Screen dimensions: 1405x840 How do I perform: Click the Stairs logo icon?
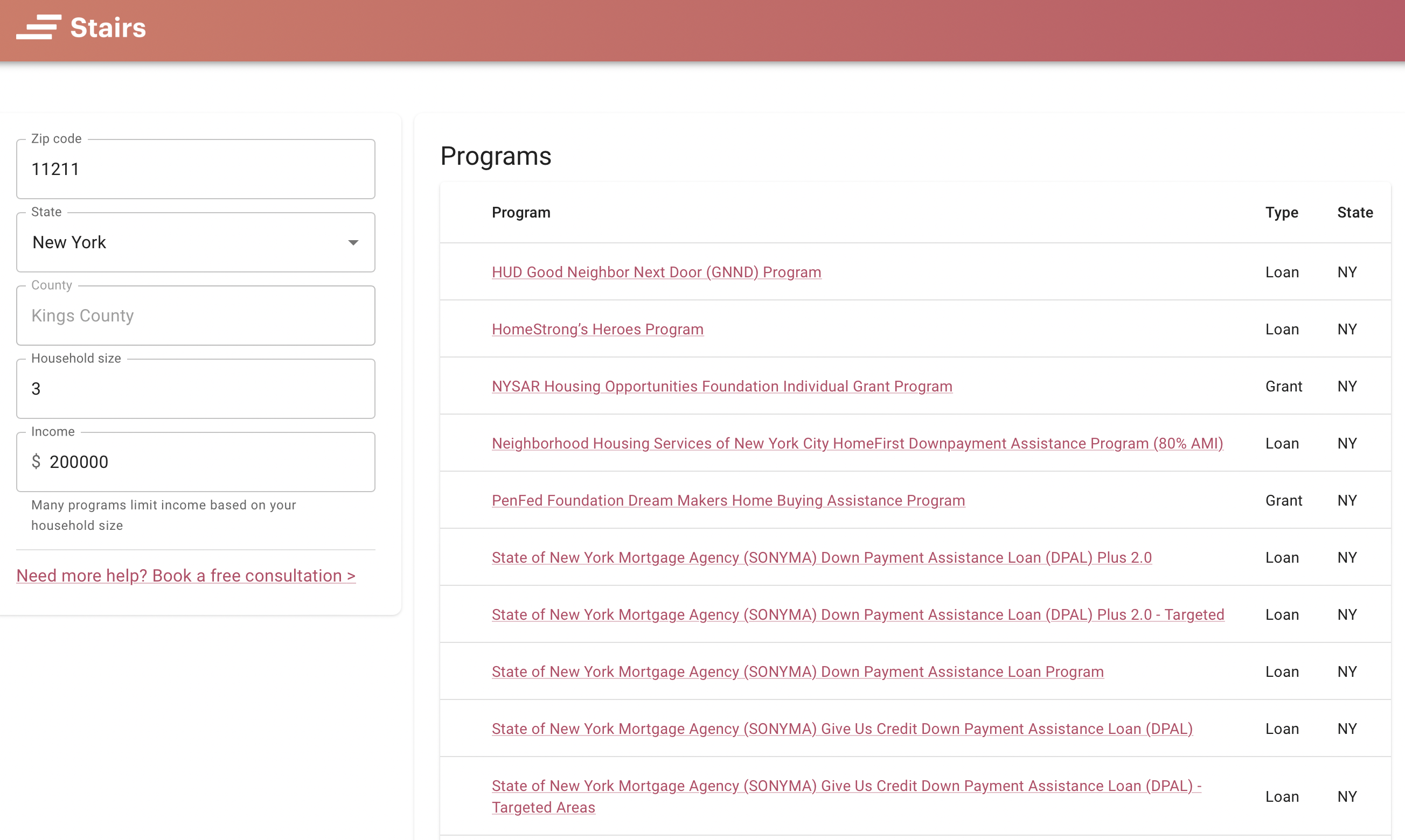tap(38, 27)
